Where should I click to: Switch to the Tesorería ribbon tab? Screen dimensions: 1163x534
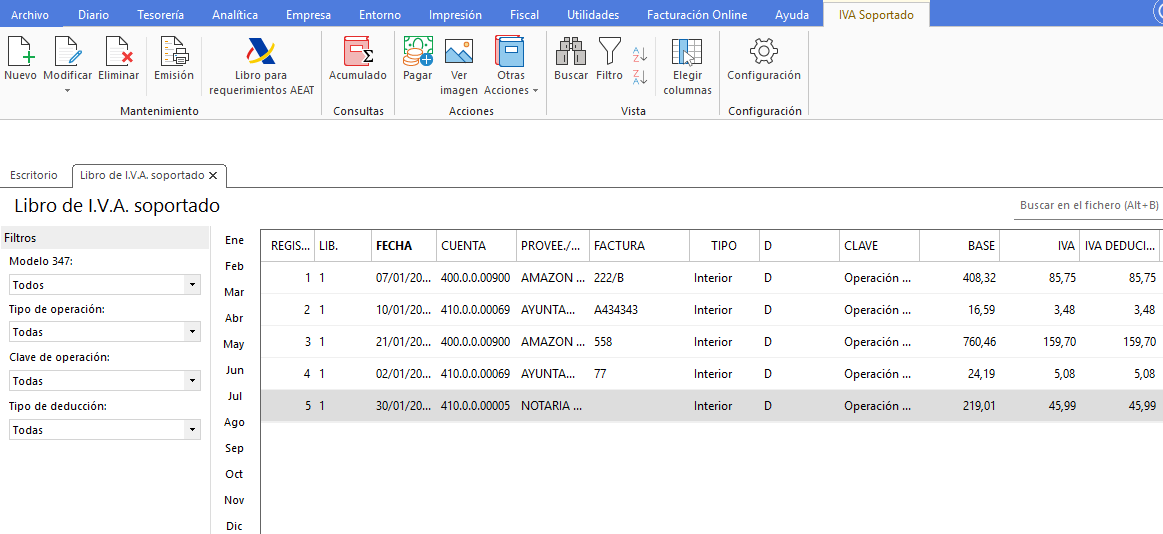(160, 15)
